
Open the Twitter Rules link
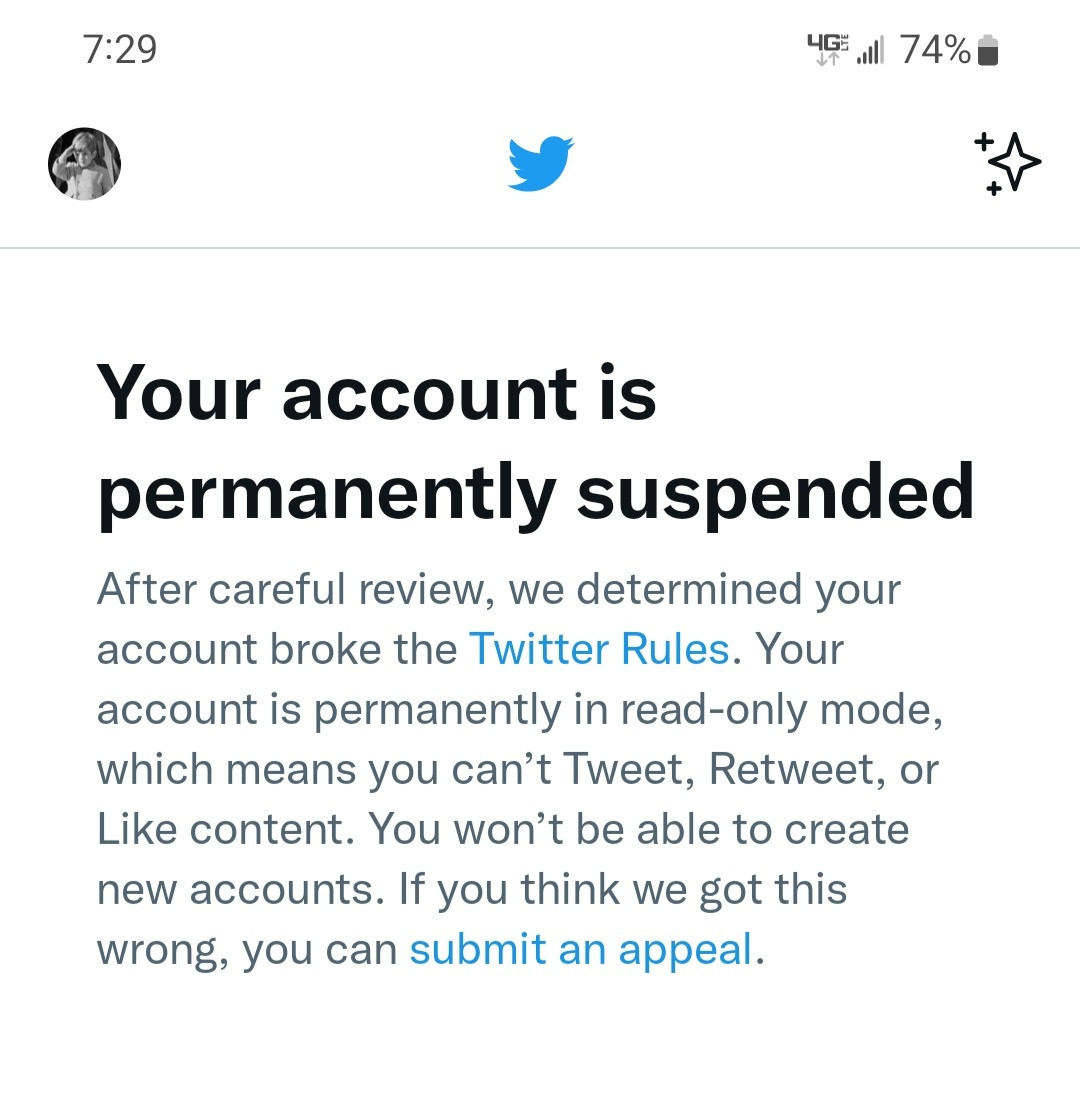(x=599, y=649)
